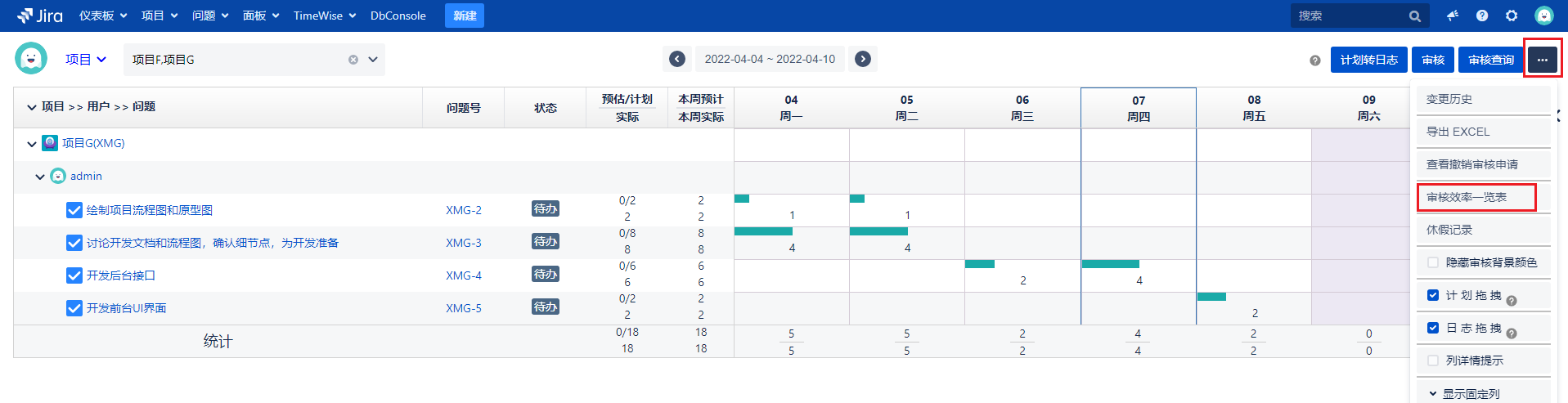Toggle checkbox for 开发后台接口 task
The height and width of the screenshot is (403, 1568).
click(x=74, y=275)
